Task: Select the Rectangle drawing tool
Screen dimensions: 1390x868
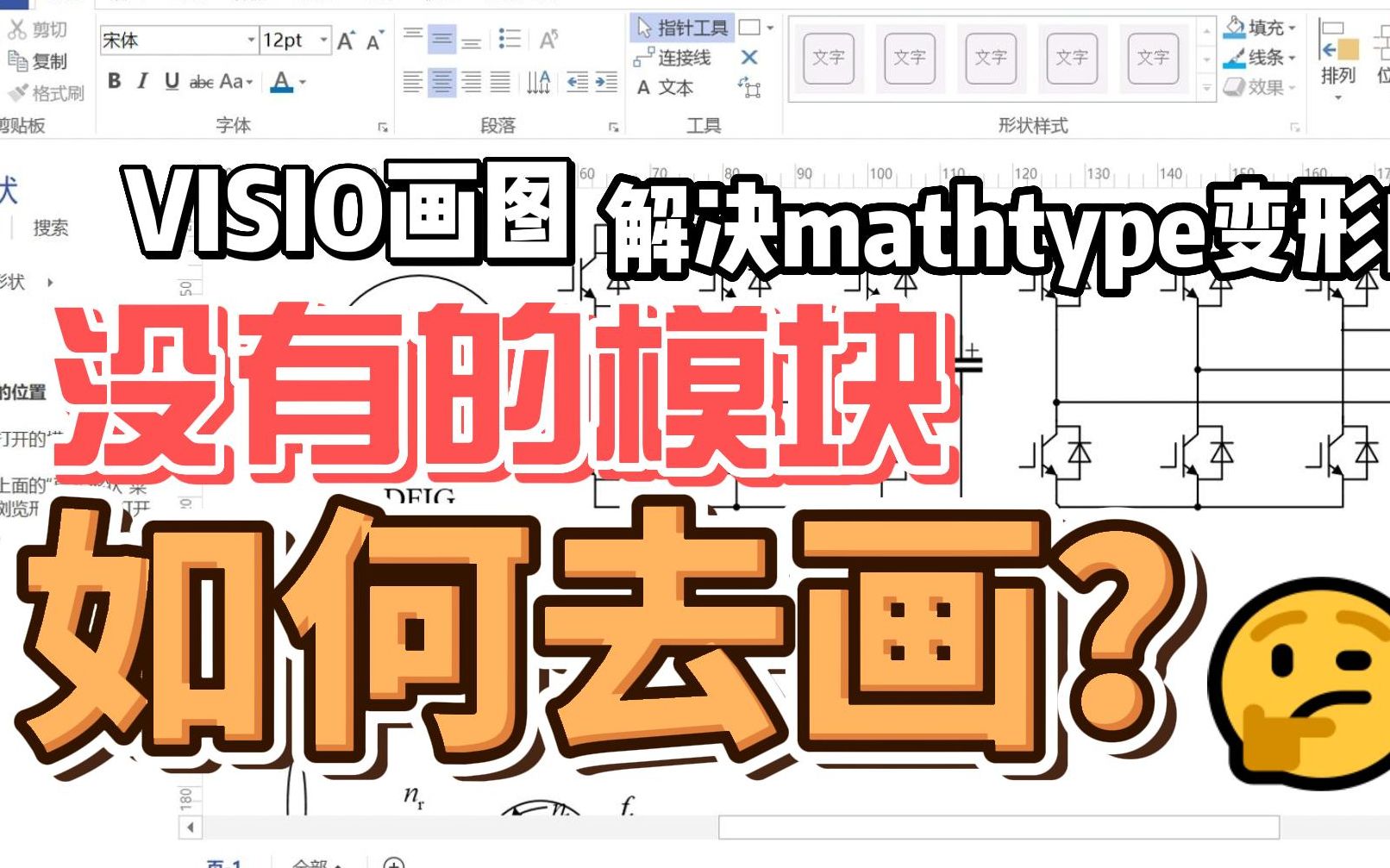Action: tap(750, 28)
